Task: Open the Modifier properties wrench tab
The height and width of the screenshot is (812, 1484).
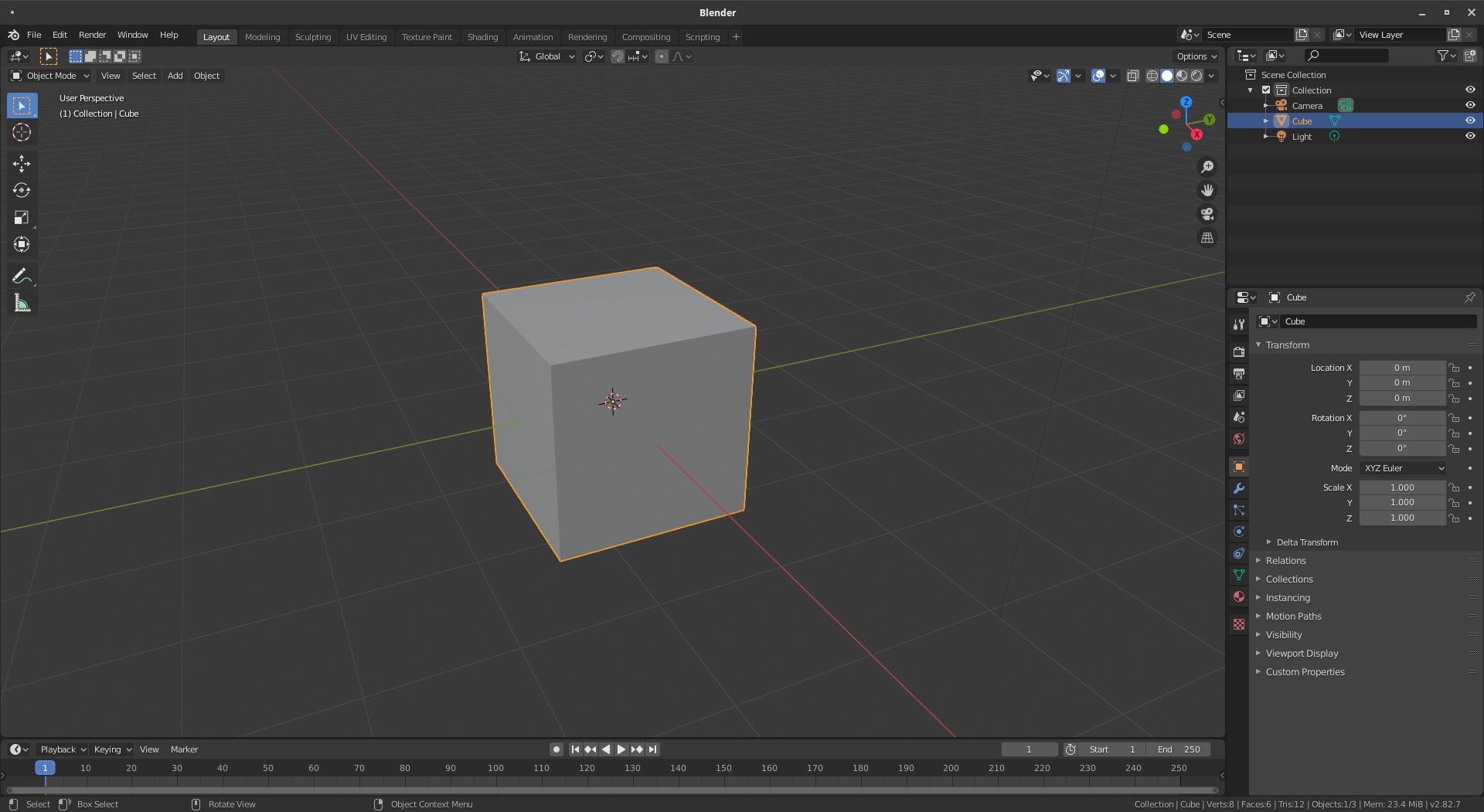Action: click(x=1239, y=488)
